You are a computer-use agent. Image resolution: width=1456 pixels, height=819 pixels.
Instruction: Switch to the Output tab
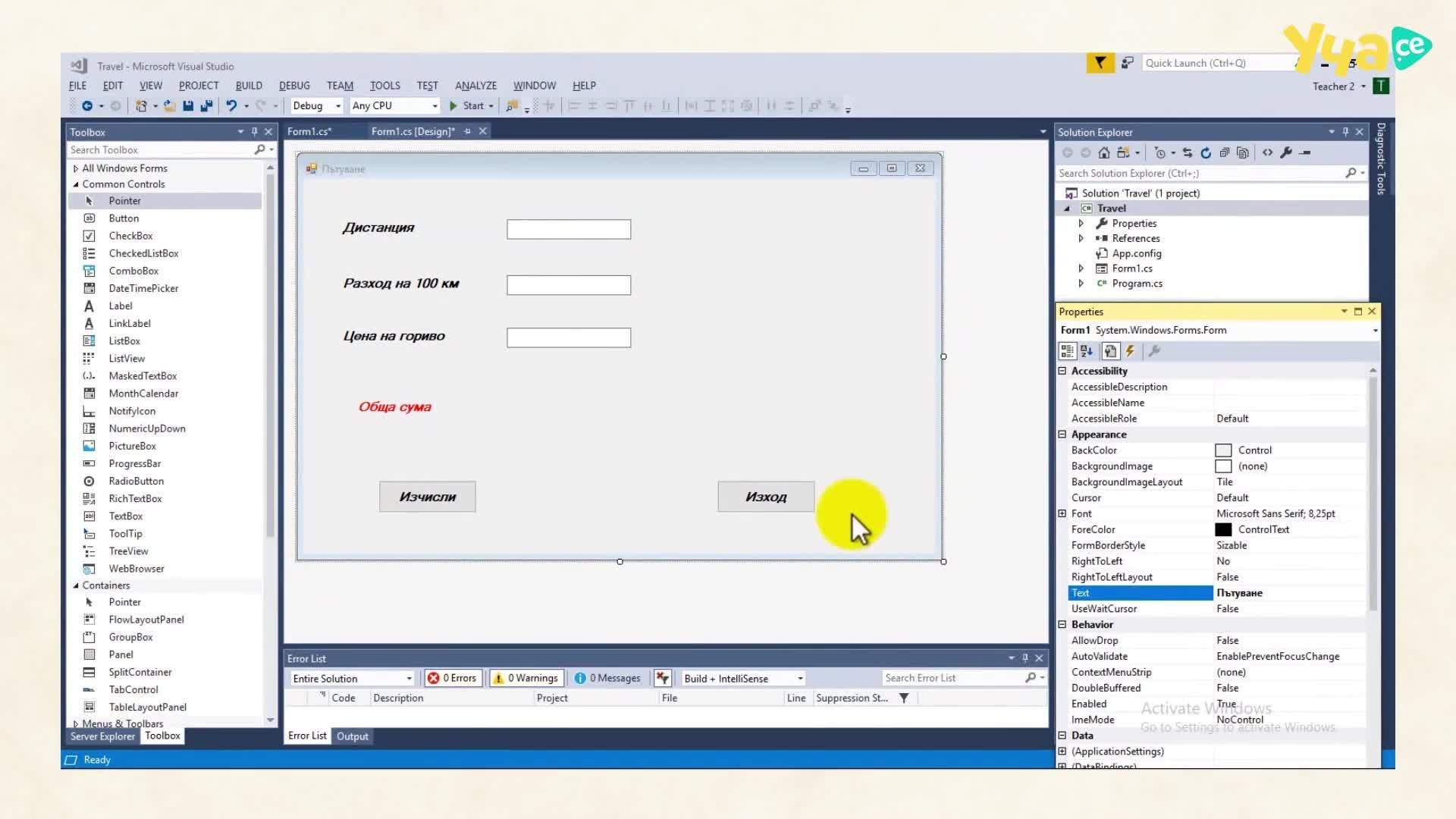(352, 736)
